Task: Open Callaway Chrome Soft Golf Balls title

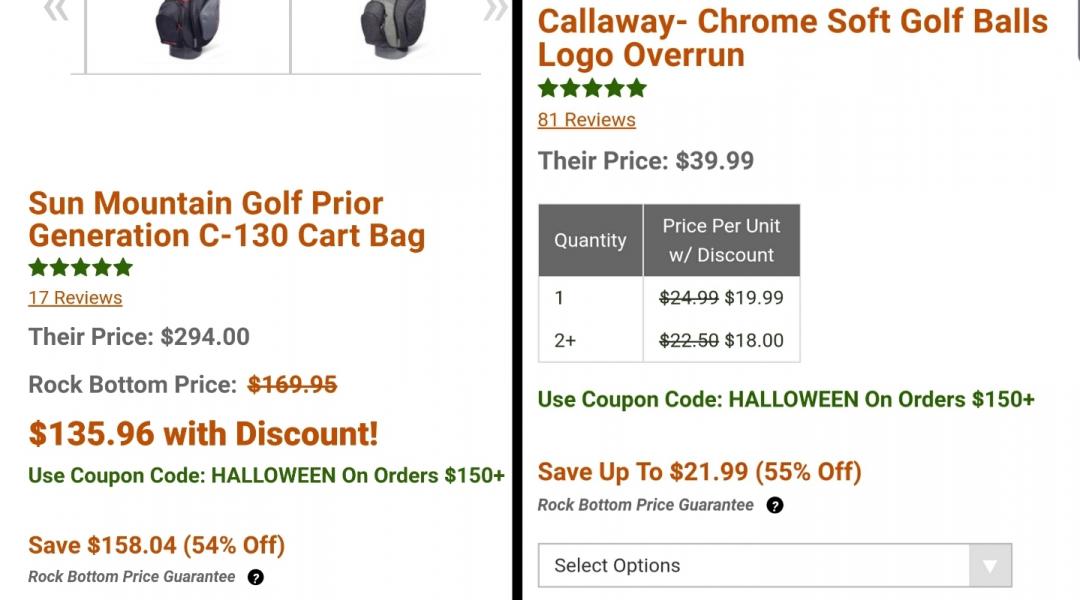Action: (792, 37)
